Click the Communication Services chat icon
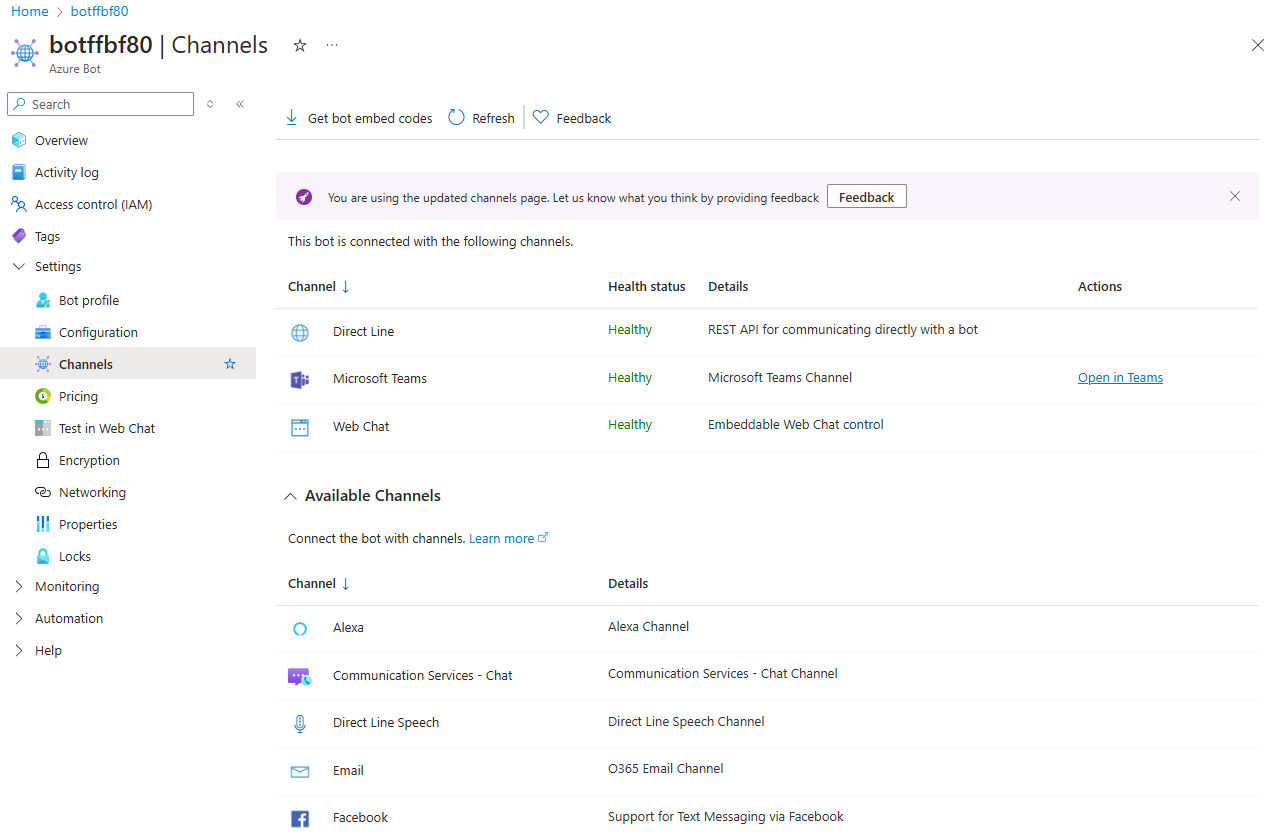The image size is (1272, 835). click(300, 676)
